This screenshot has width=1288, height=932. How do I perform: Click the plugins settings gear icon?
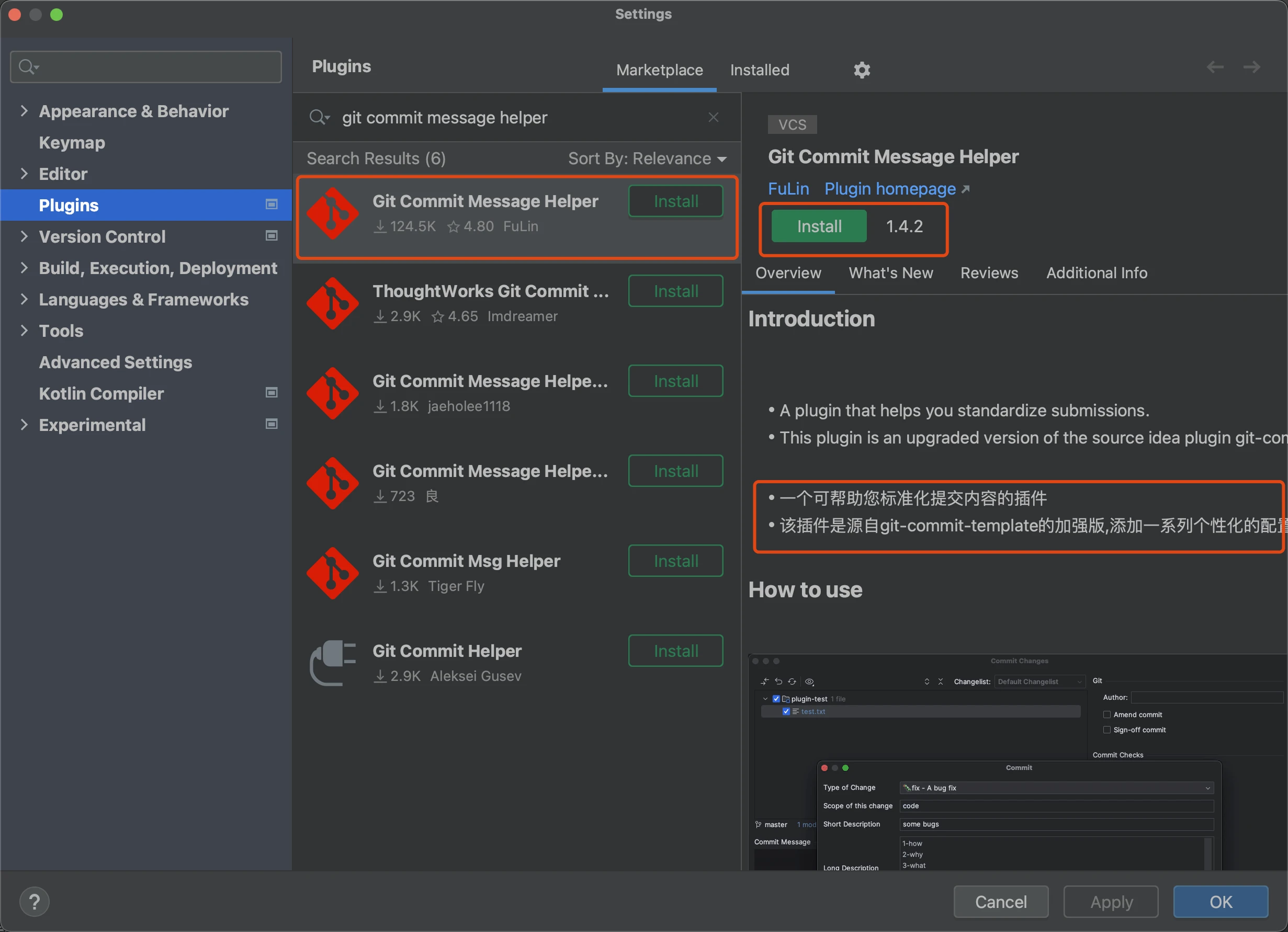click(862, 70)
